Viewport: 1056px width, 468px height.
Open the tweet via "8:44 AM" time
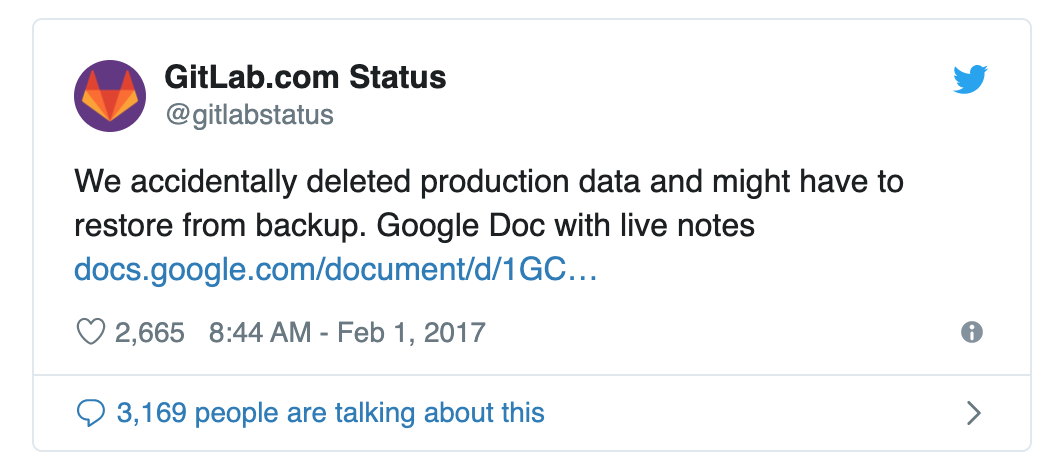pyautogui.click(x=260, y=333)
